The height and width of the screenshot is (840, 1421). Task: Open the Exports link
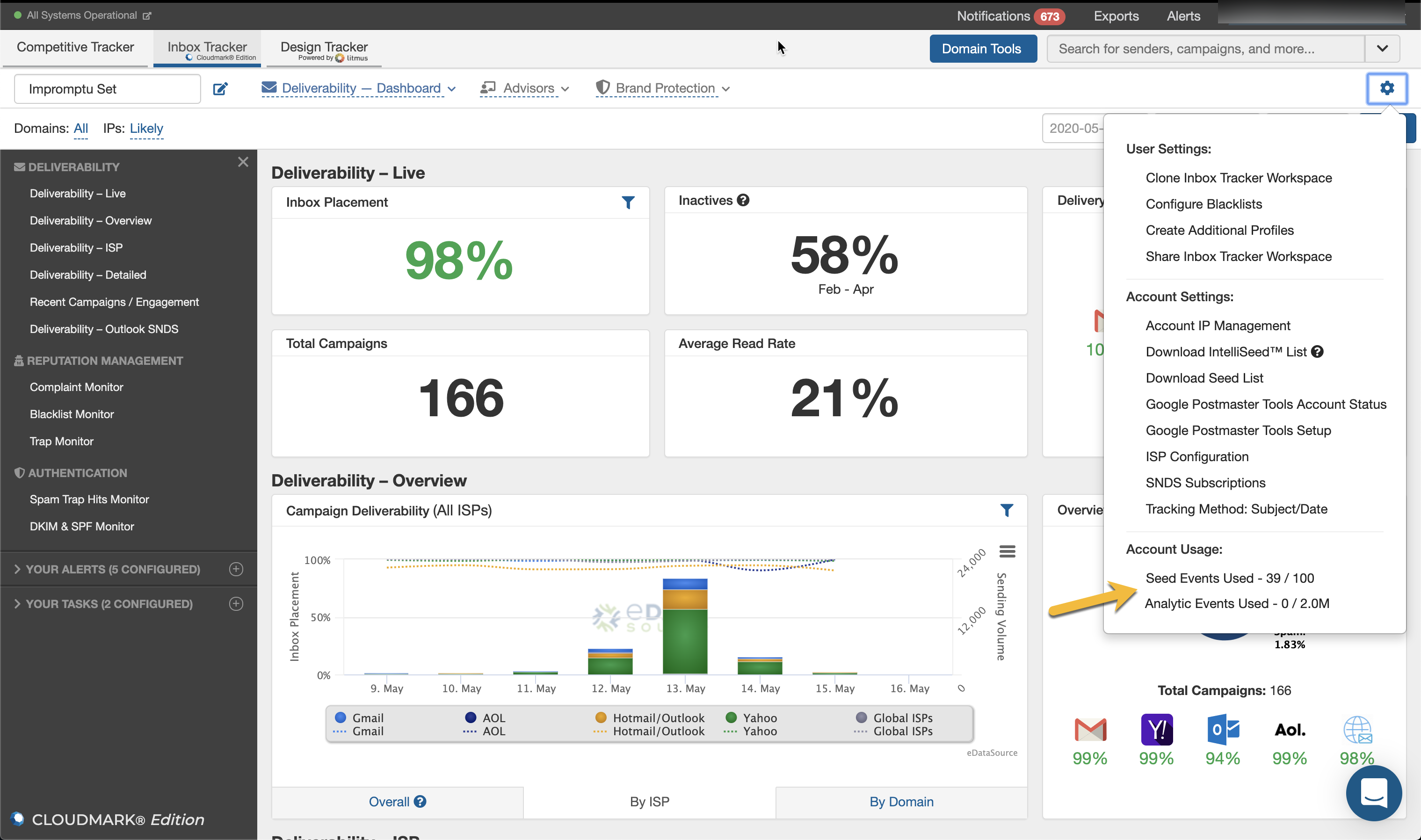click(1116, 16)
